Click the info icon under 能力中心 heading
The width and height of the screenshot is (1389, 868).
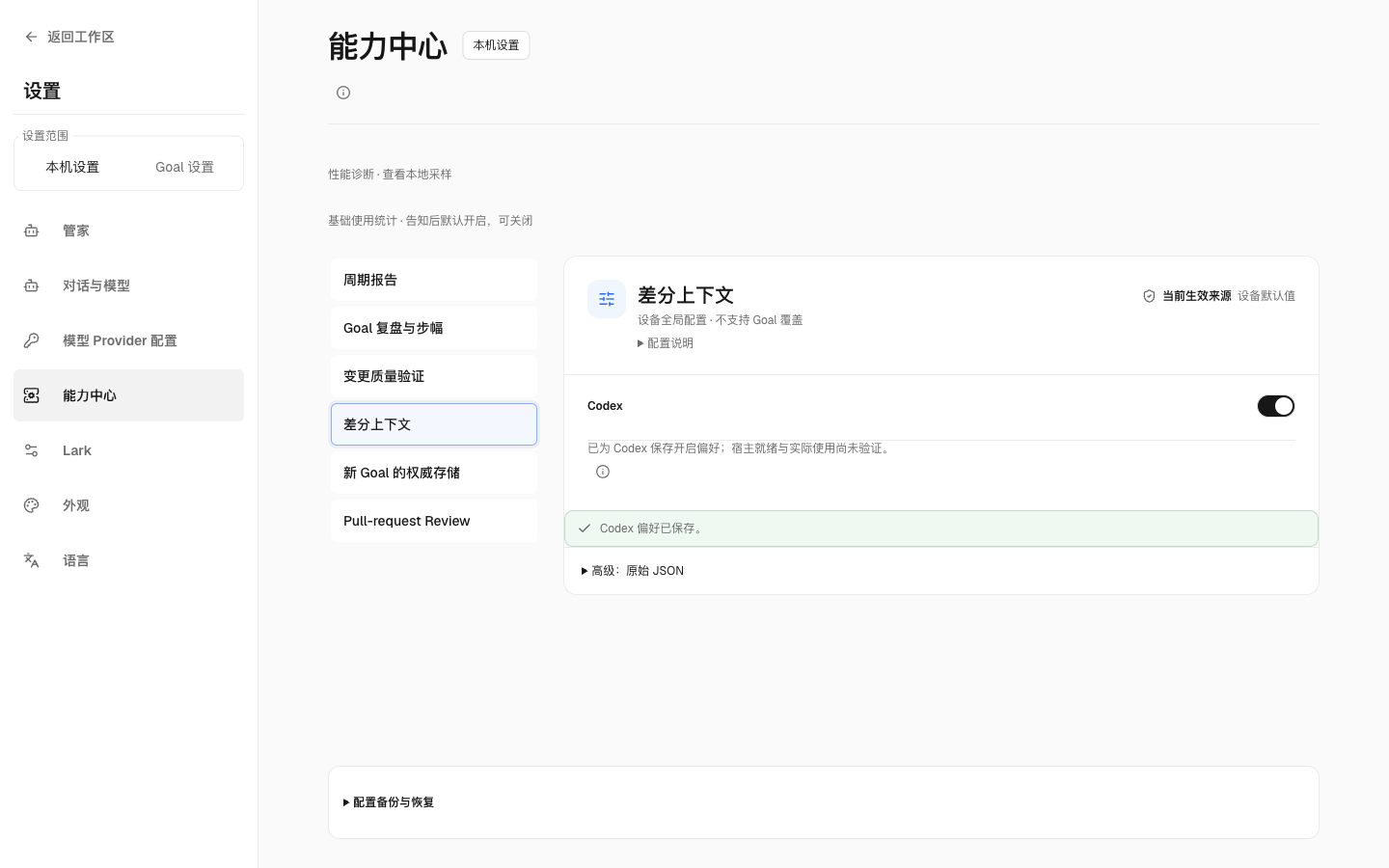(x=343, y=93)
